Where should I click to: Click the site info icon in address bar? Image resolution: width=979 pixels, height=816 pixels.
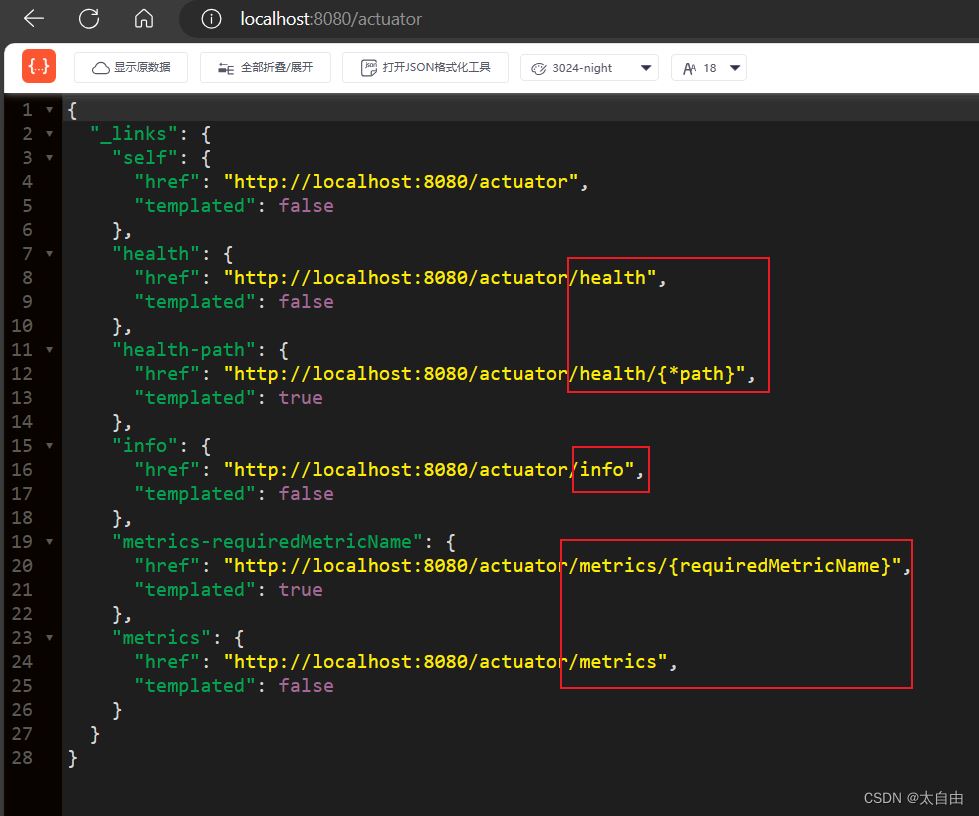tap(210, 19)
